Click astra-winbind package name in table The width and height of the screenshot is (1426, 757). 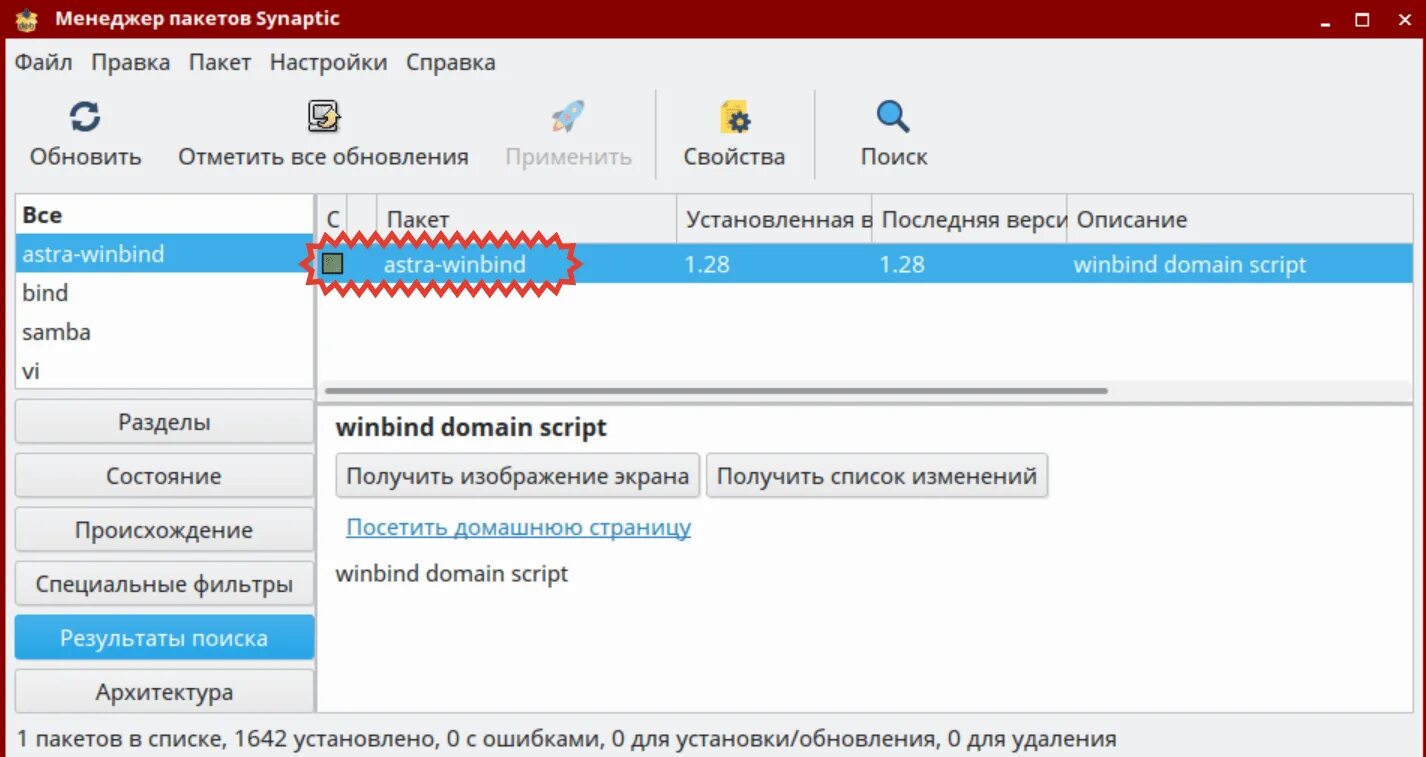455,264
